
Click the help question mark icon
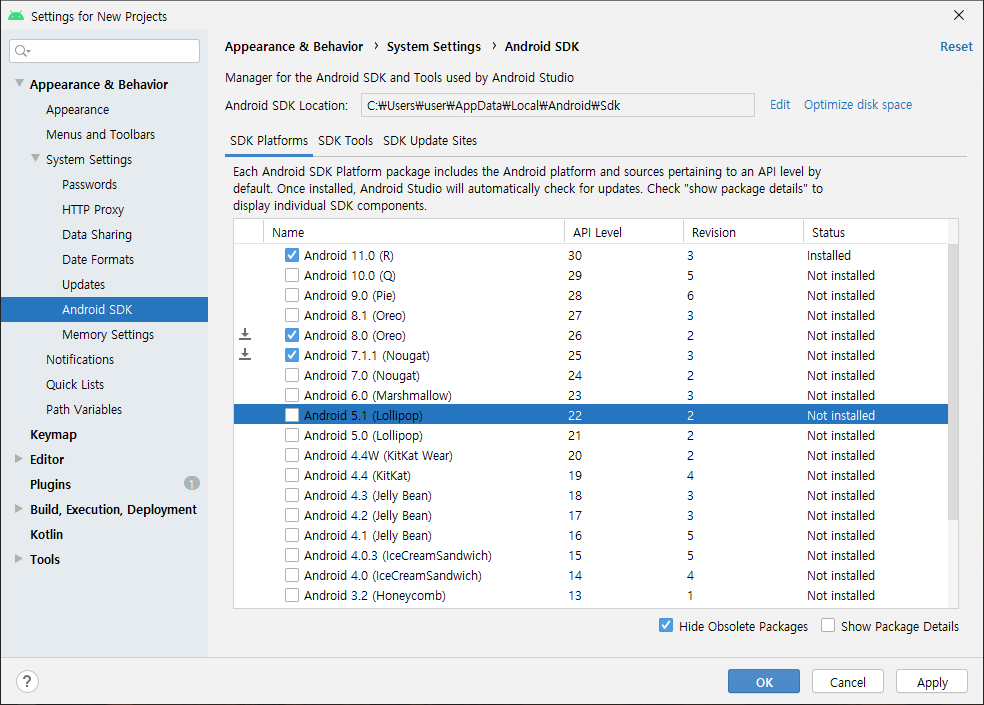(x=27, y=681)
